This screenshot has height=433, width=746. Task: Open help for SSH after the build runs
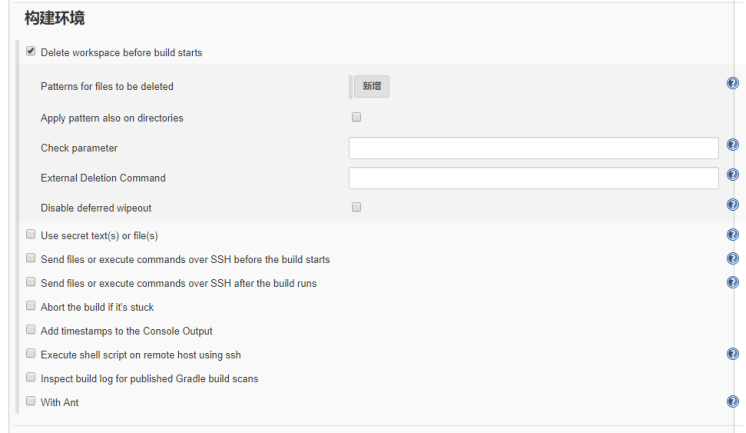pyautogui.click(x=733, y=283)
